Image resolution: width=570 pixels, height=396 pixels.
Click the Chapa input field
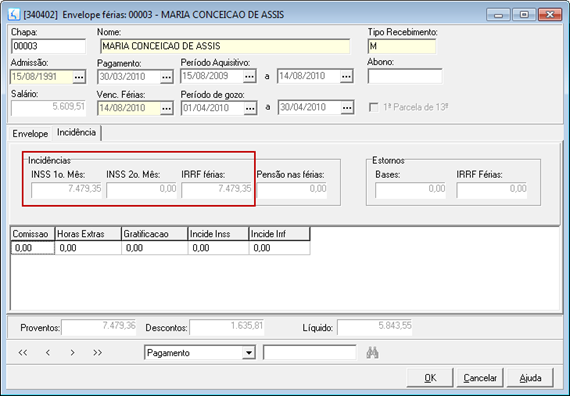(48, 46)
